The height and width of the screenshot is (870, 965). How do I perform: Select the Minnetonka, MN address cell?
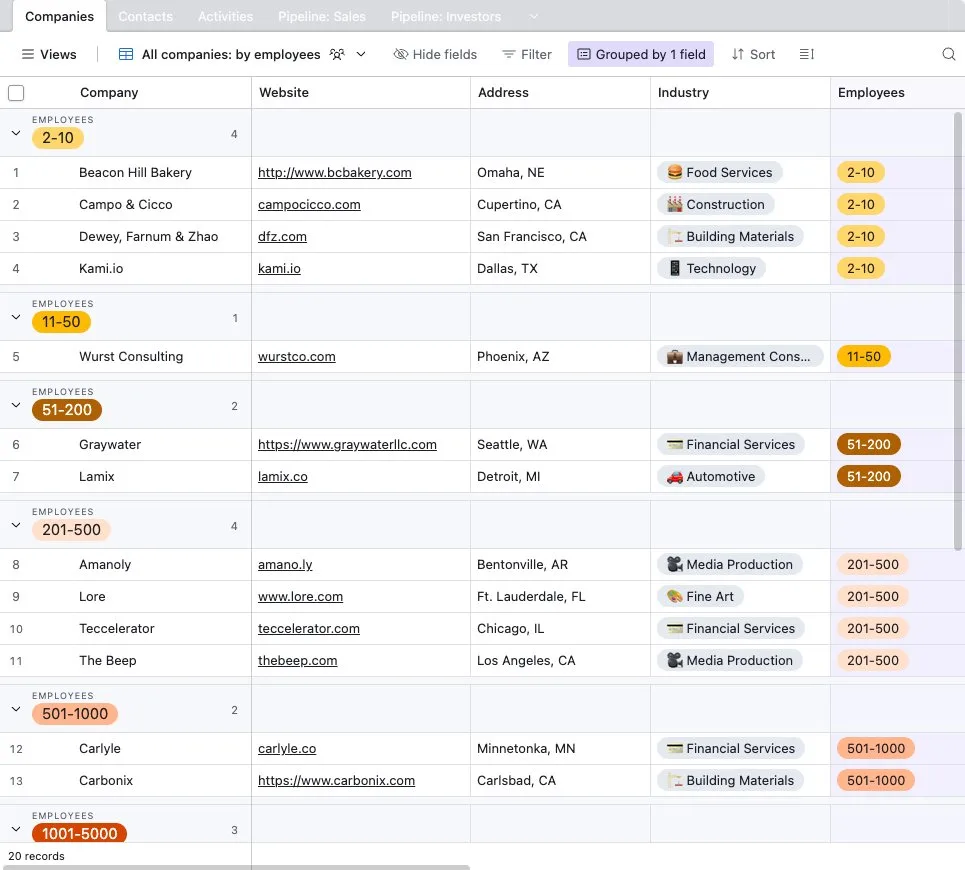pyautogui.click(x=560, y=748)
